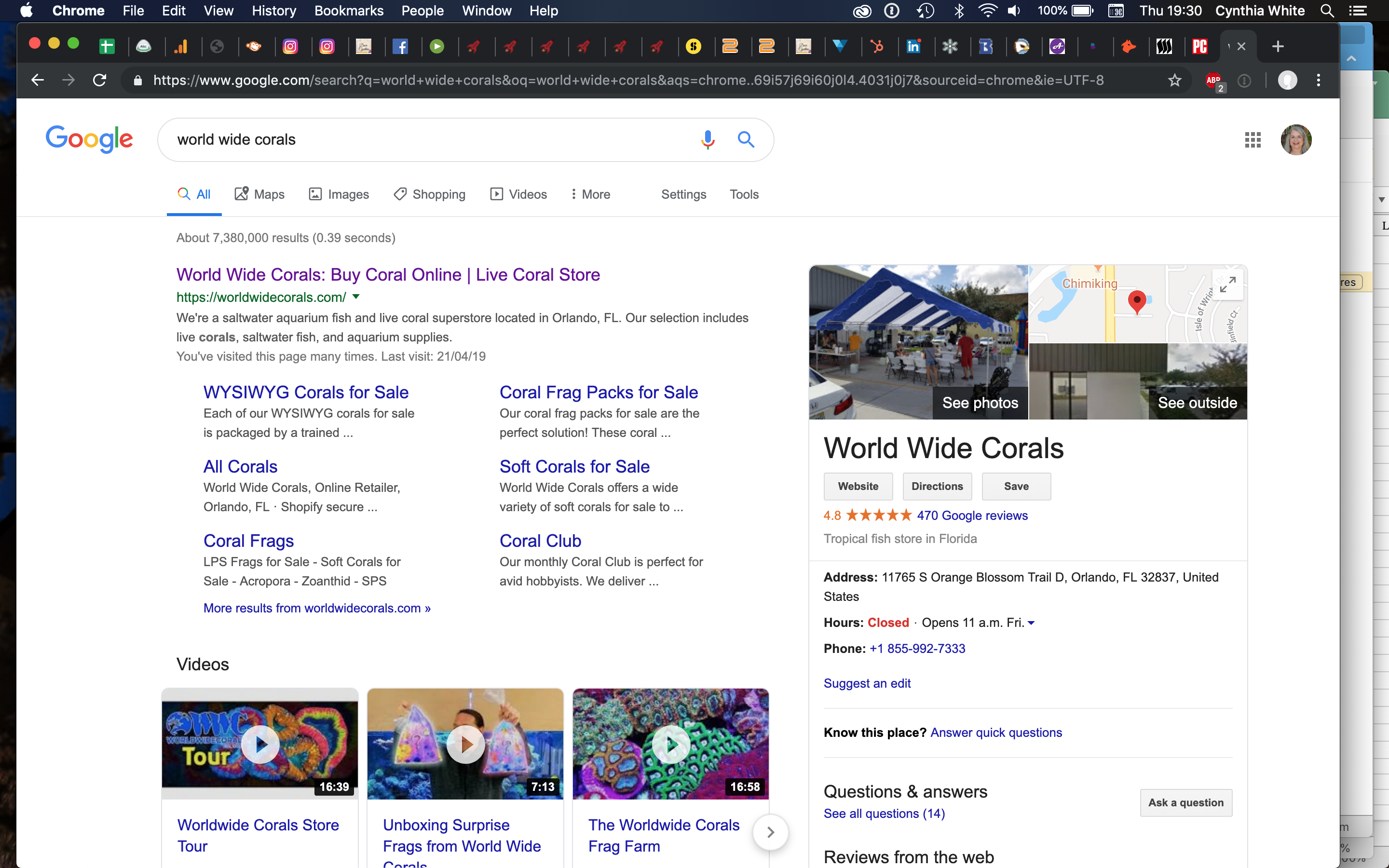Image resolution: width=1389 pixels, height=868 pixels.
Task: Open the Adblock Plus extension
Action: click(x=1214, y=81)
